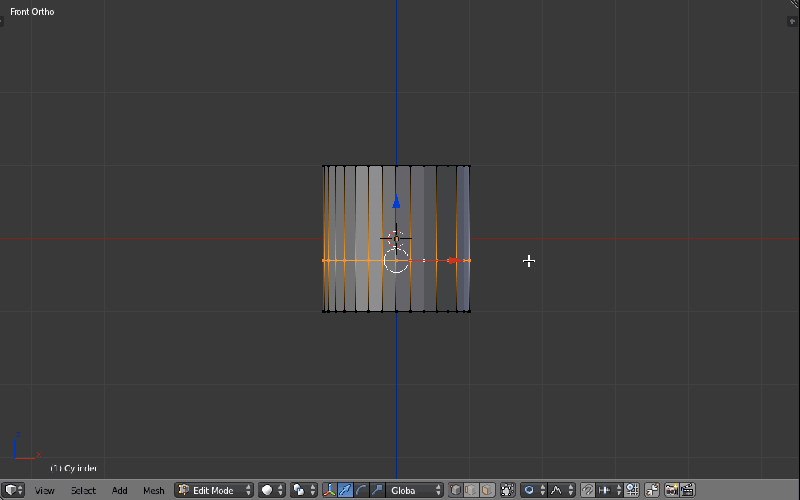Image resolution: width=800 pixels, height=500 pixels.
Task: Expand the left tool shelf plus tab
Action: pos(2,22)
